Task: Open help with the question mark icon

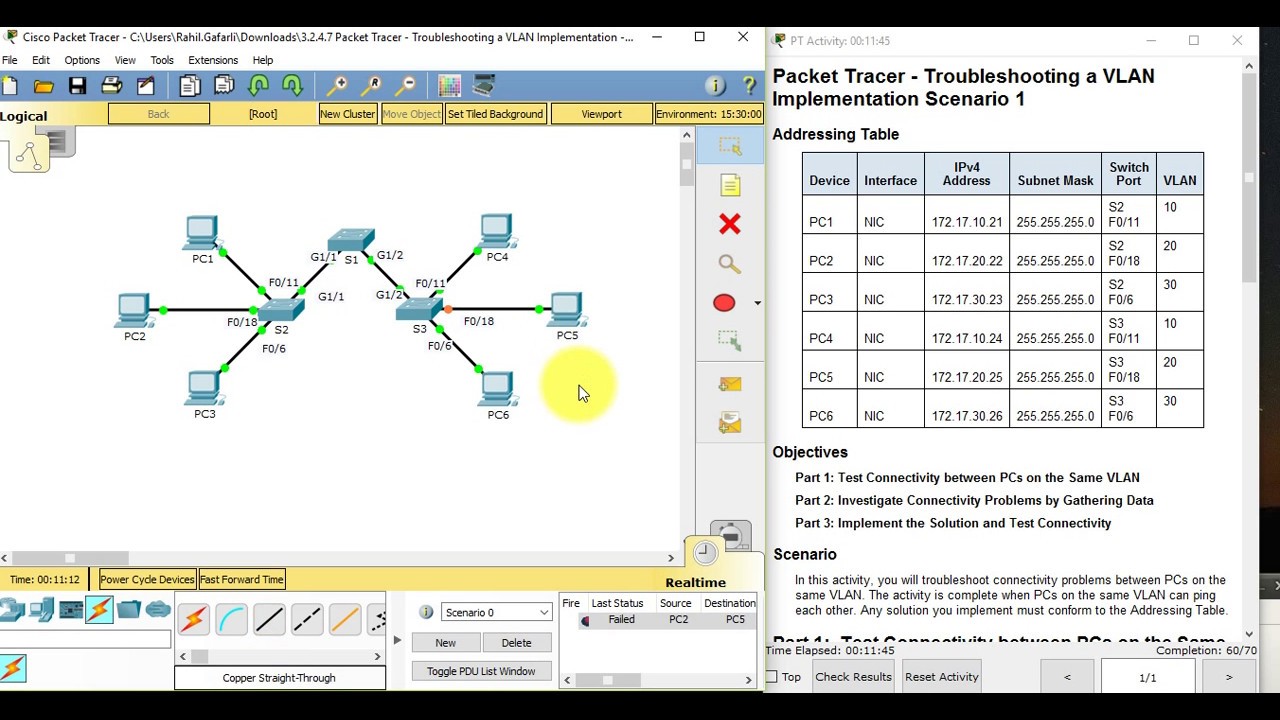Action: click(x=749, y=86)
